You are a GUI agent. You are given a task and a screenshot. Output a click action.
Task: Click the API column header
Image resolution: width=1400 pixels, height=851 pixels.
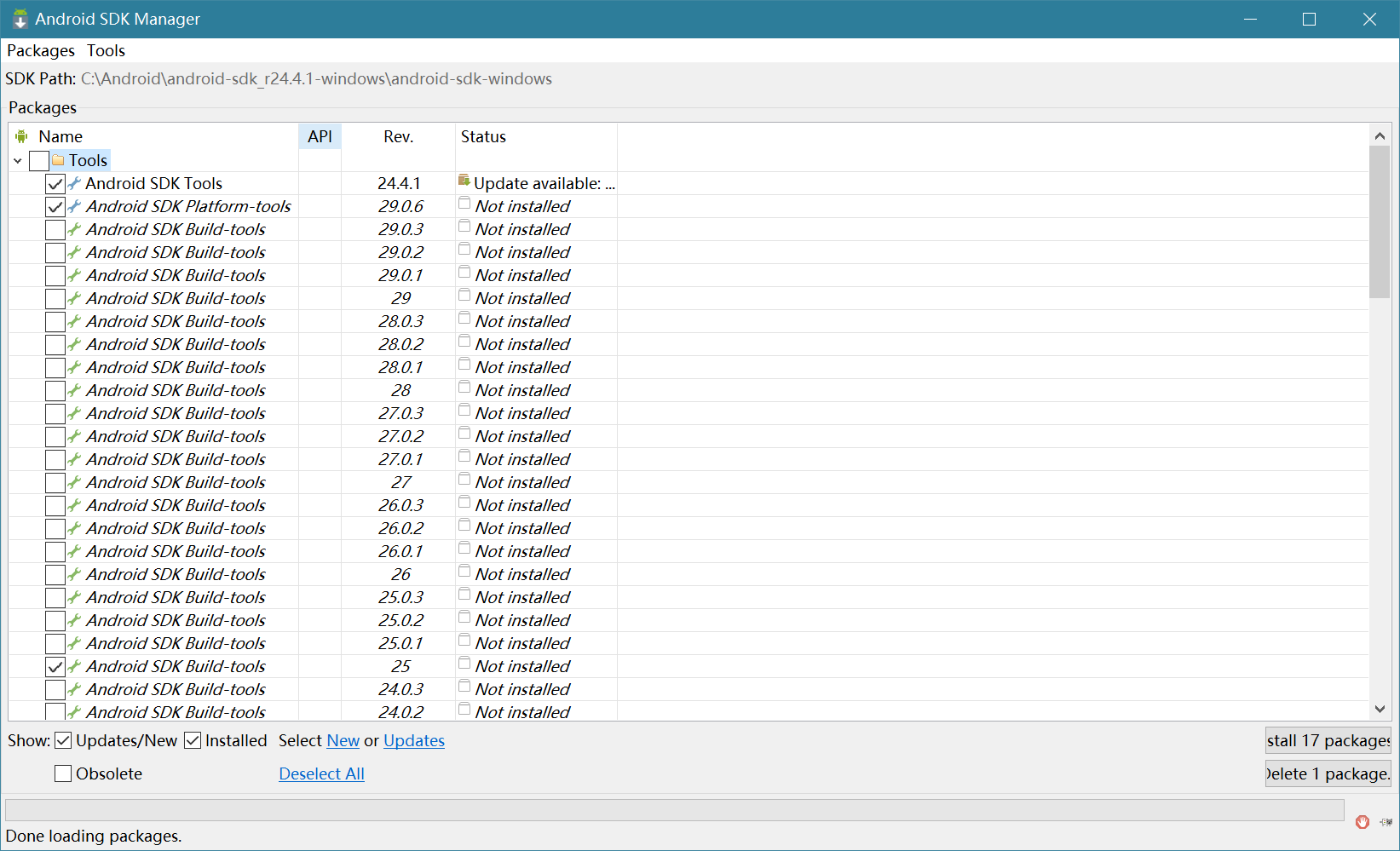320,136
